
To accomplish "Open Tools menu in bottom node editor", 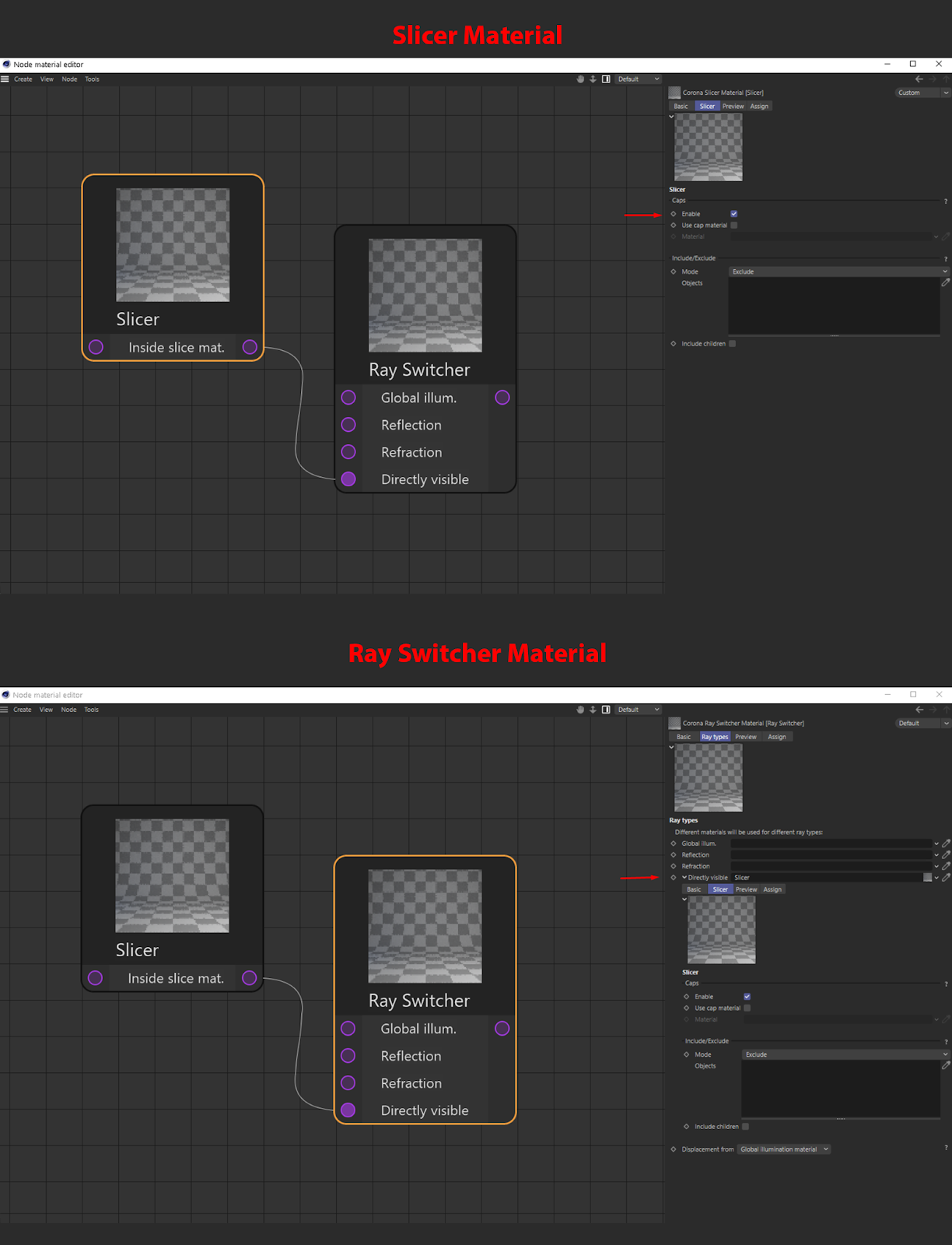I will [x=92, y=710].
